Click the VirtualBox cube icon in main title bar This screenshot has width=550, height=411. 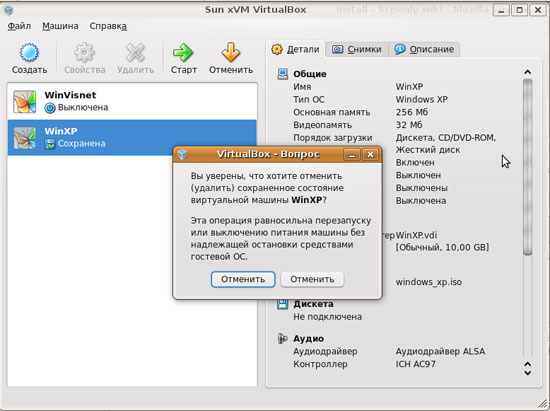point(8,10)
